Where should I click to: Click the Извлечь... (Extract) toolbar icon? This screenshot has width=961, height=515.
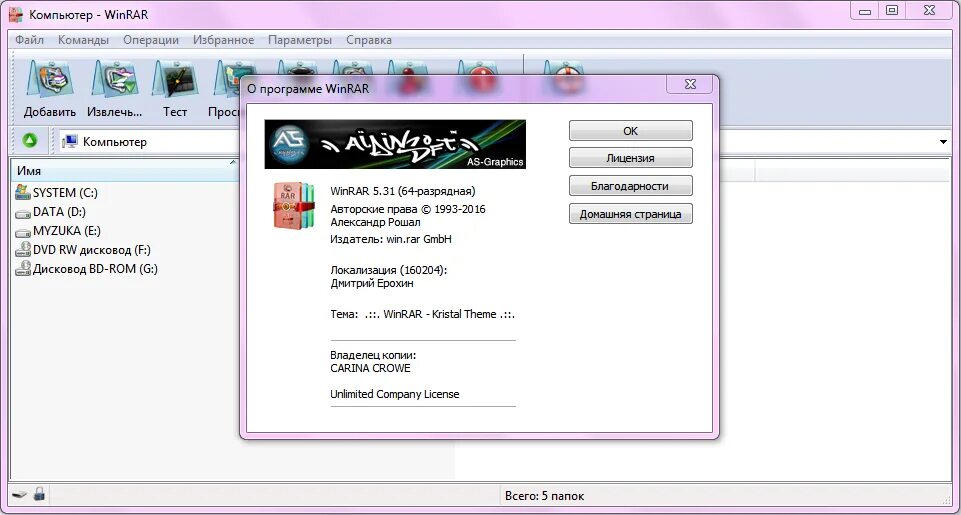tap(115, 80)
